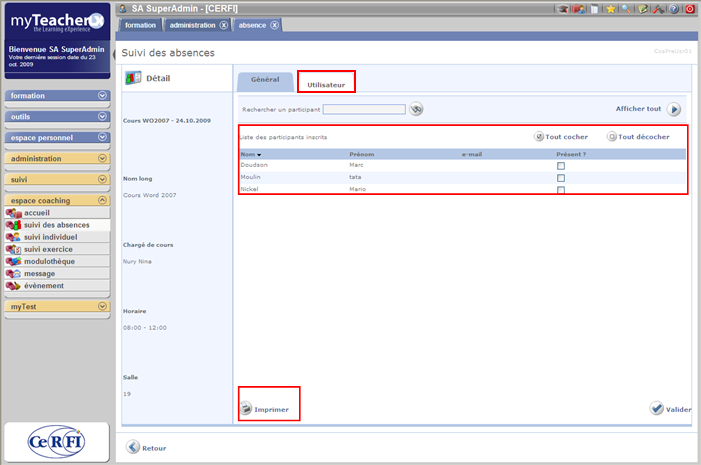Click the Rechercher un participant text field

pos(364,110)
